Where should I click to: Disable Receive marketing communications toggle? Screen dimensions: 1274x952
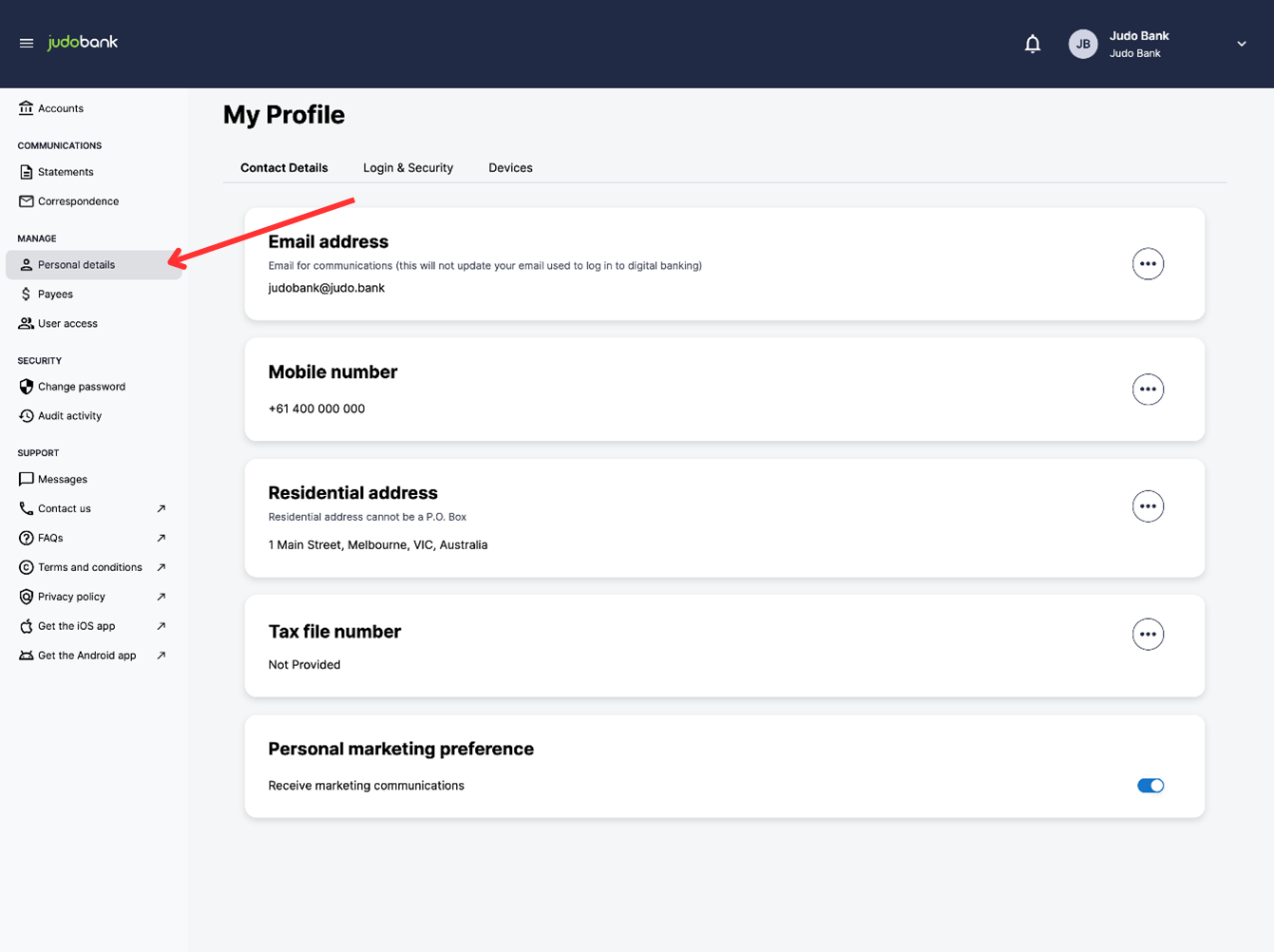1150,786
